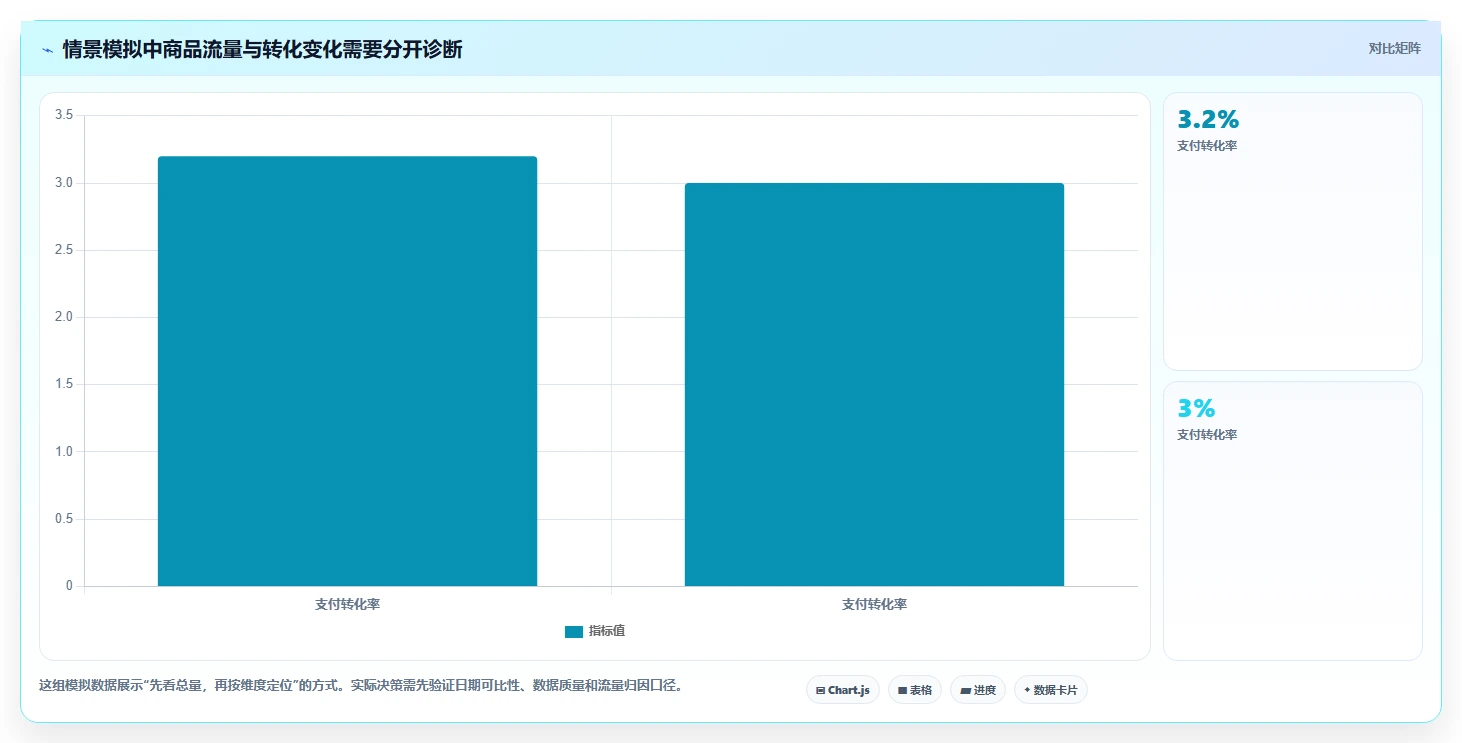Viewport: 1462px width, 743px height.
Task: Click the 数据卡片 tag chip
Action: [1051, 690]
